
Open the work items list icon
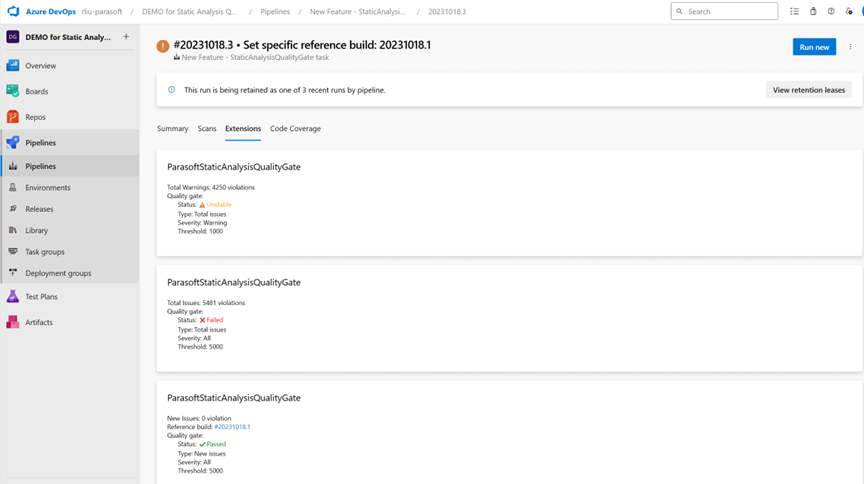[795, 12]
